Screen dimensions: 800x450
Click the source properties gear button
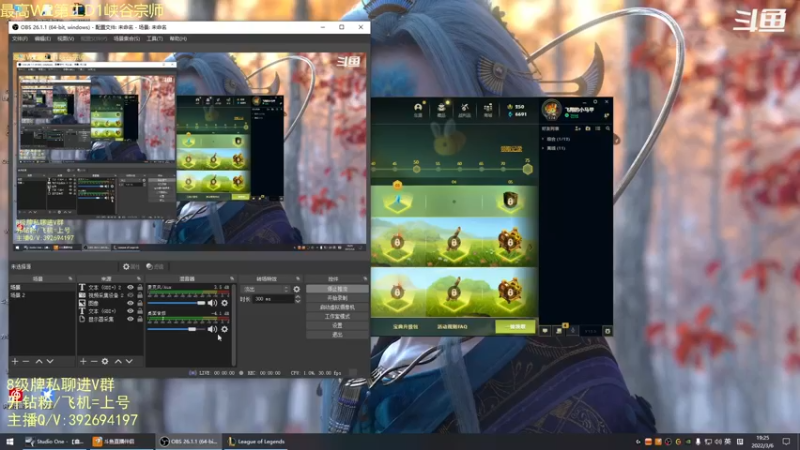pyautogui.click(x=131, y=266)
